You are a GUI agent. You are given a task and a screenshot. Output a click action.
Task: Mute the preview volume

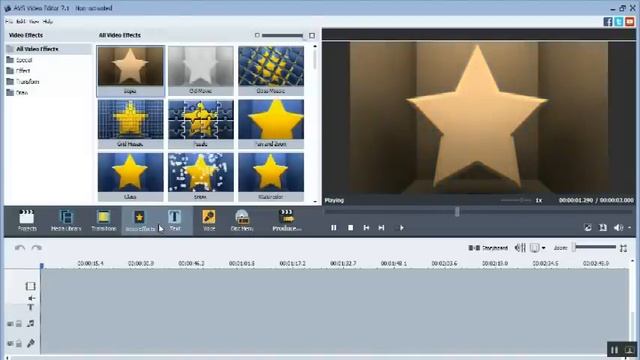[618, 228]
